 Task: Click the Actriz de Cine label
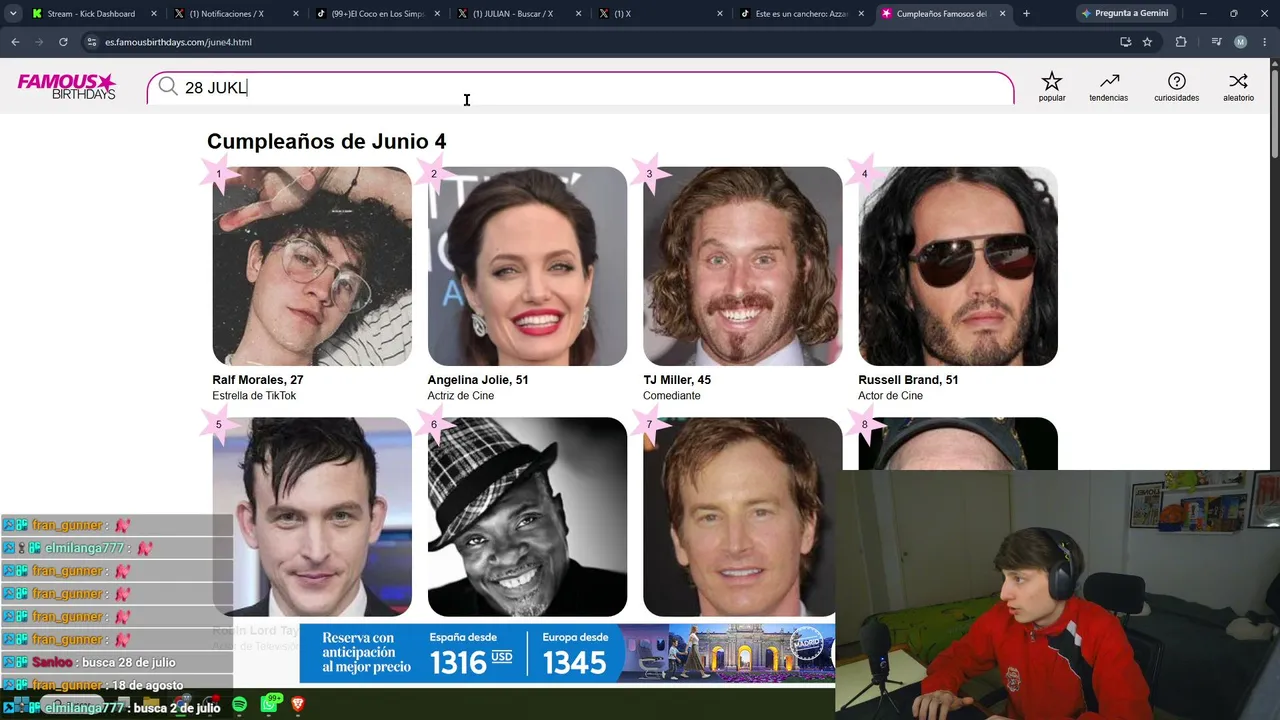[x=461, y=396]
